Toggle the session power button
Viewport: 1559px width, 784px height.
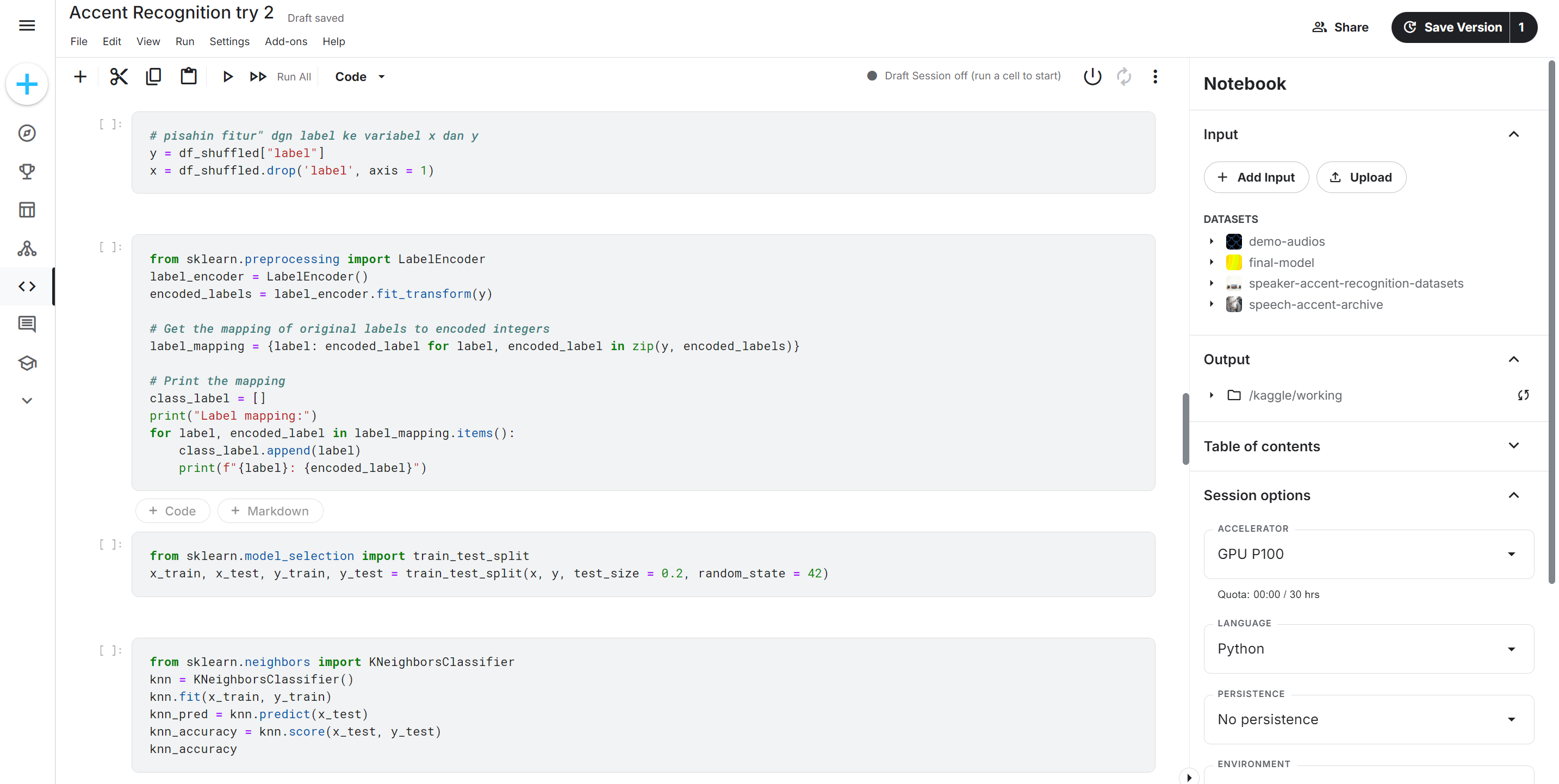[x=1092, y=77]
